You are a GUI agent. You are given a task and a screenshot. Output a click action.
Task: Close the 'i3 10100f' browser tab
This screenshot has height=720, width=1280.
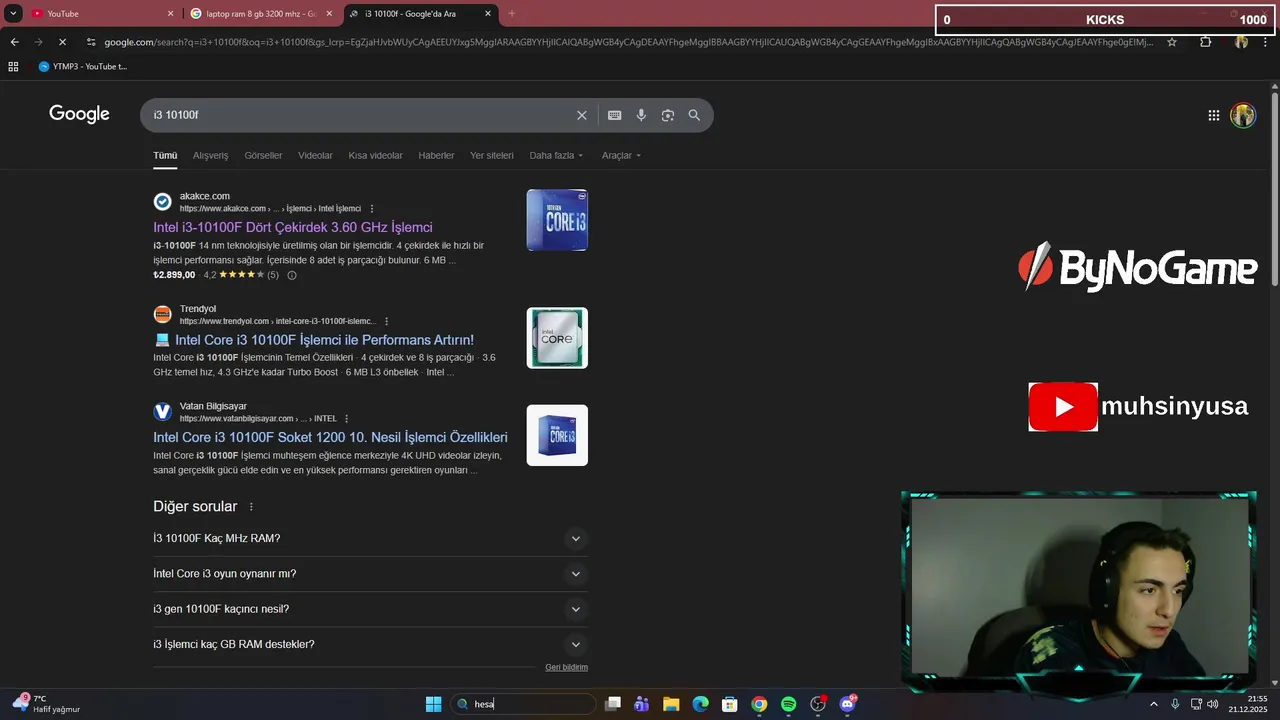click(x=488, y=14)
